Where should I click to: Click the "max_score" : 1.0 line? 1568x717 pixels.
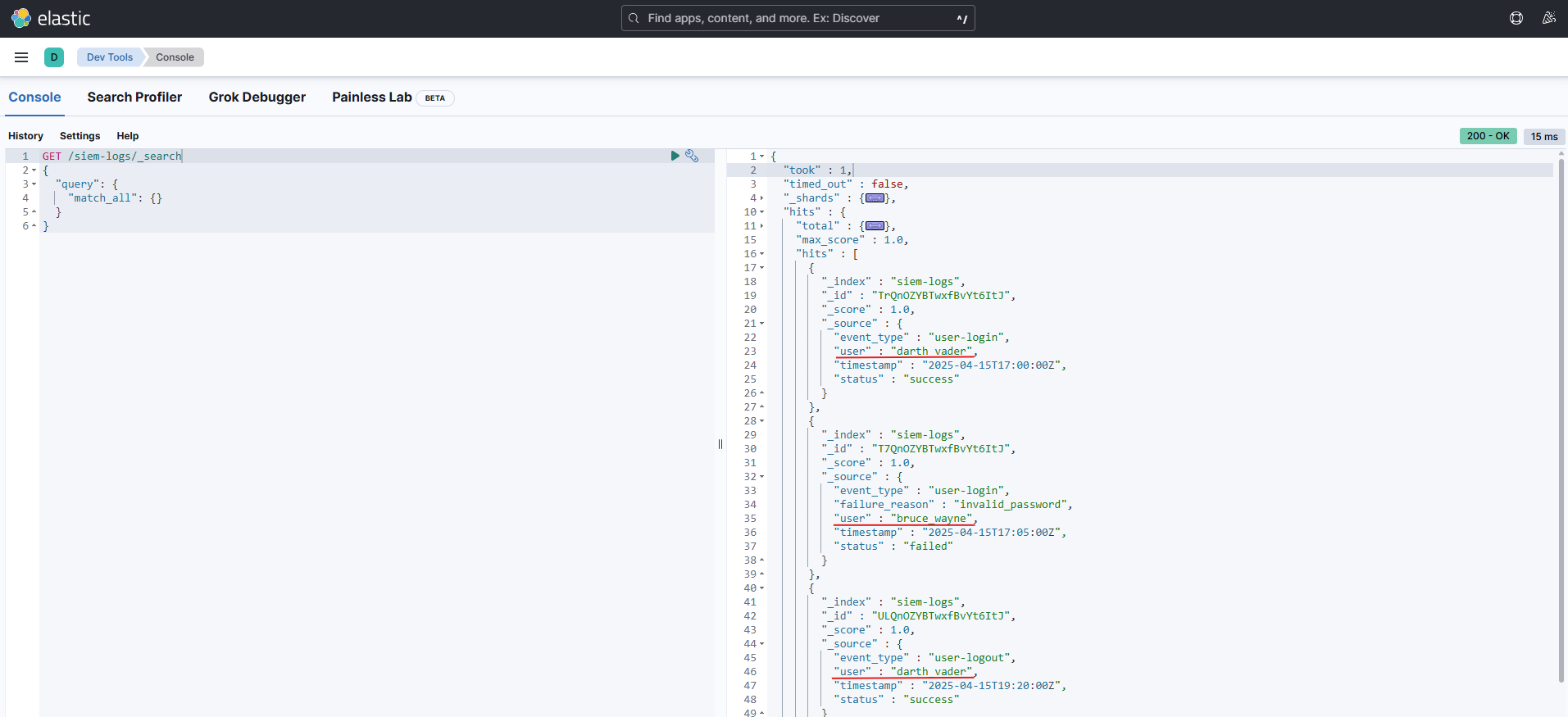click(x=852, y=240)
